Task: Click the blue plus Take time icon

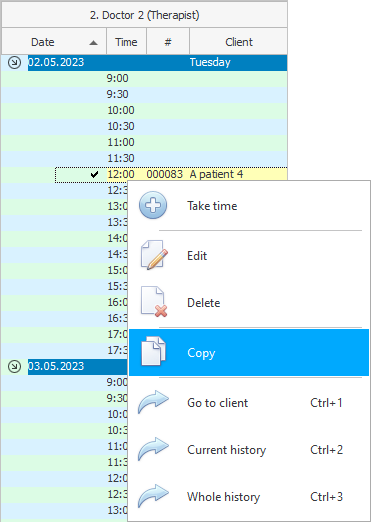Action: pyautogui.click(x=153, y=205)
